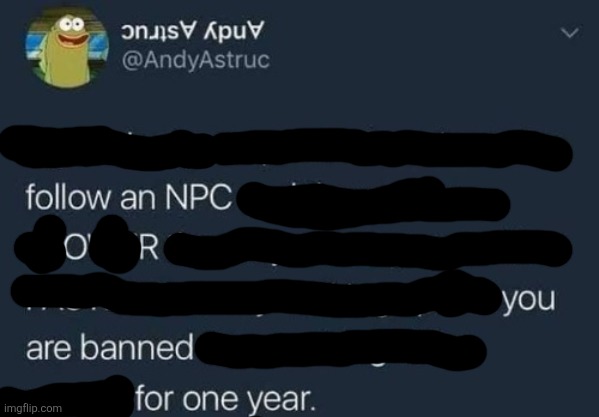Click the black bar after "follow an NPC"

pyautogui.click(x=373, y=204)
